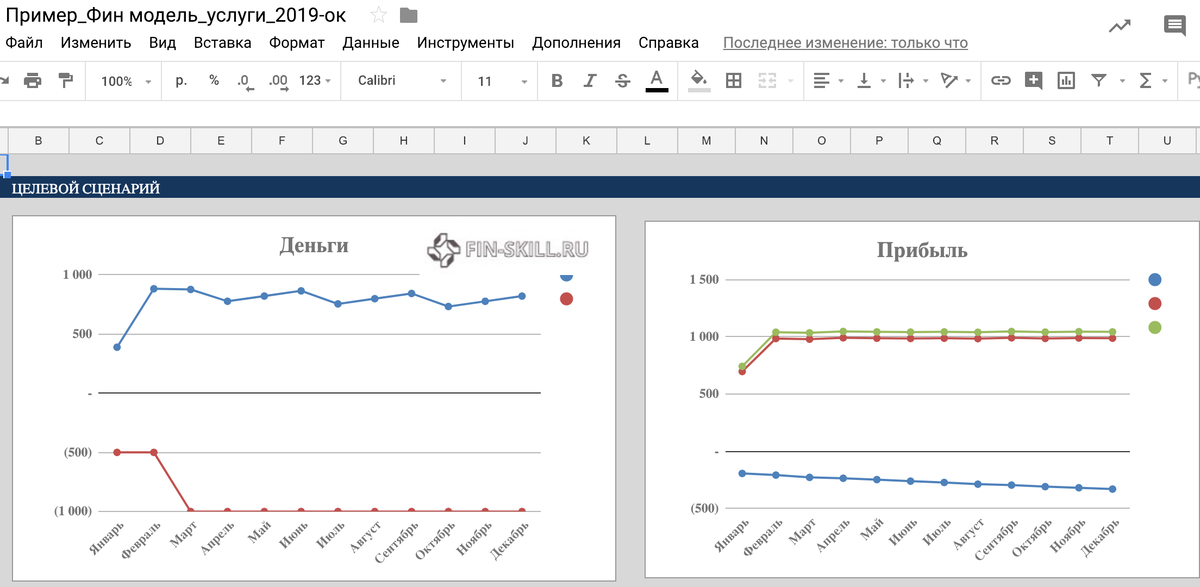Image resolution: width=1200 pixels, height=587 pixels.
Task: Open the cell borders tool
Action: (x=733, y=81)
